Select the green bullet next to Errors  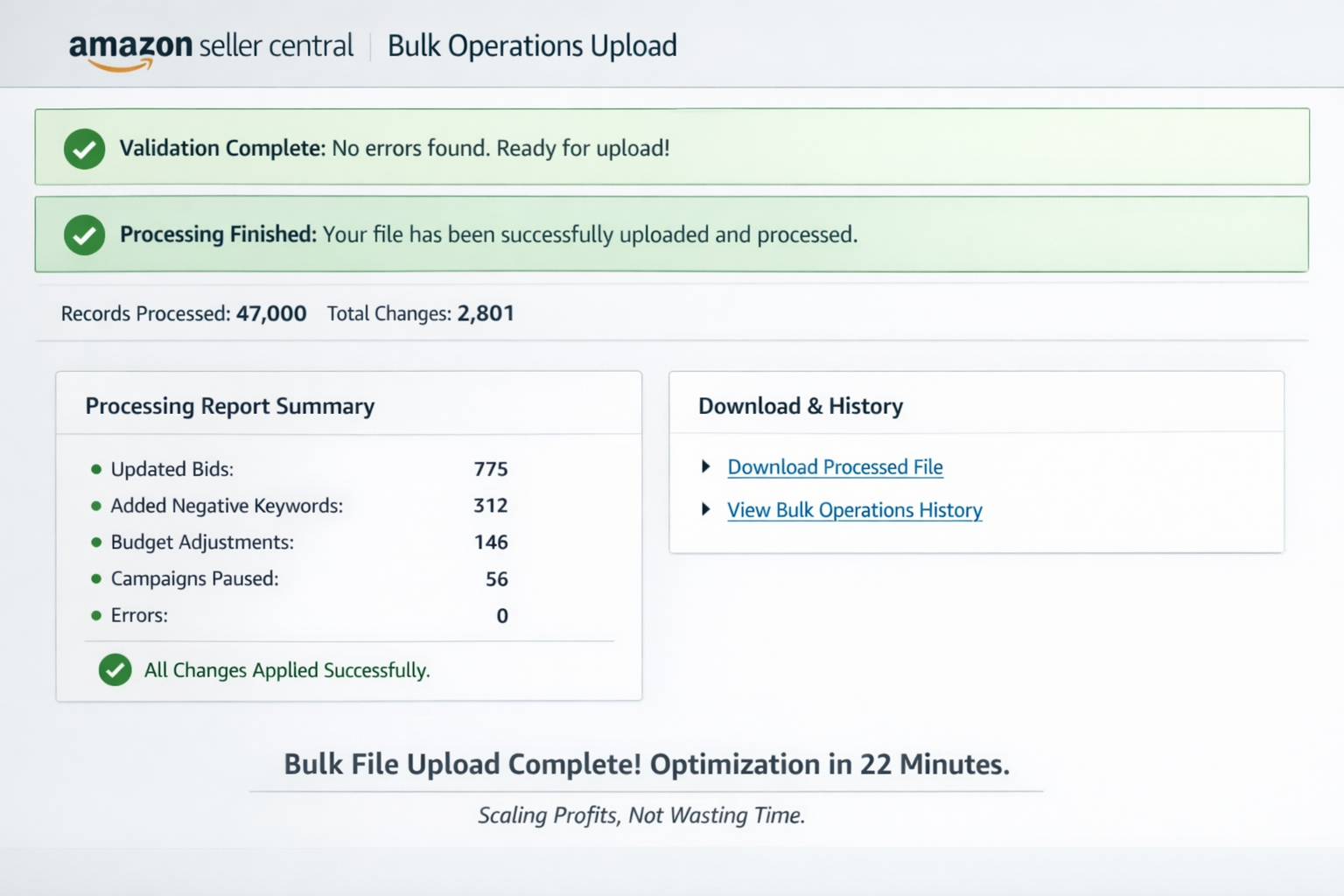pos(96,615)
